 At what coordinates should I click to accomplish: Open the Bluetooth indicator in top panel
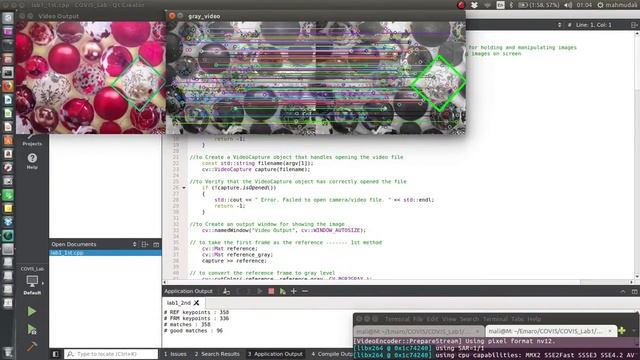tap(511, 5)
